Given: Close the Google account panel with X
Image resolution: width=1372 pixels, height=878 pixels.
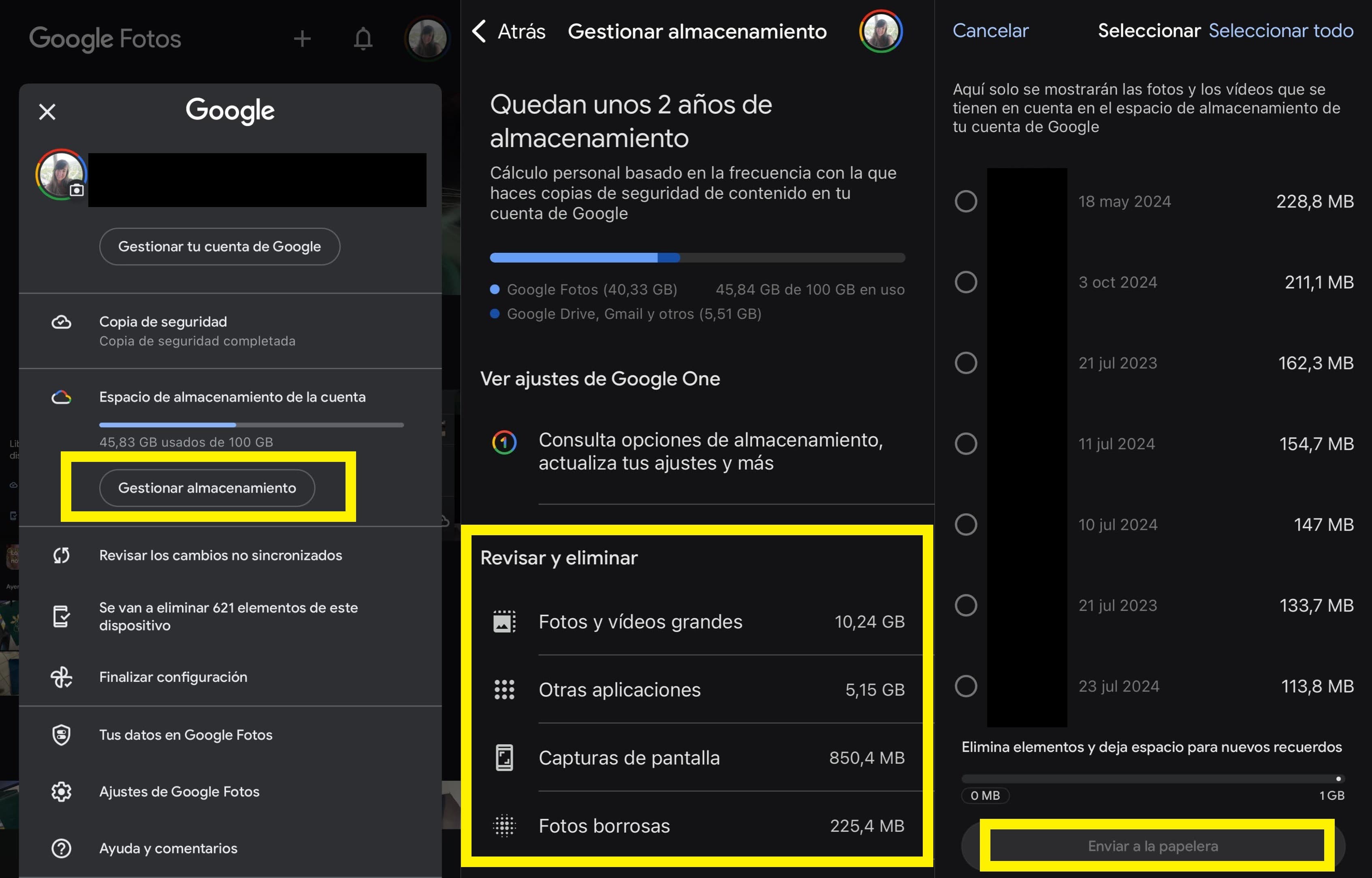Looking at the screenshot, I should click(x=47, y=112).
